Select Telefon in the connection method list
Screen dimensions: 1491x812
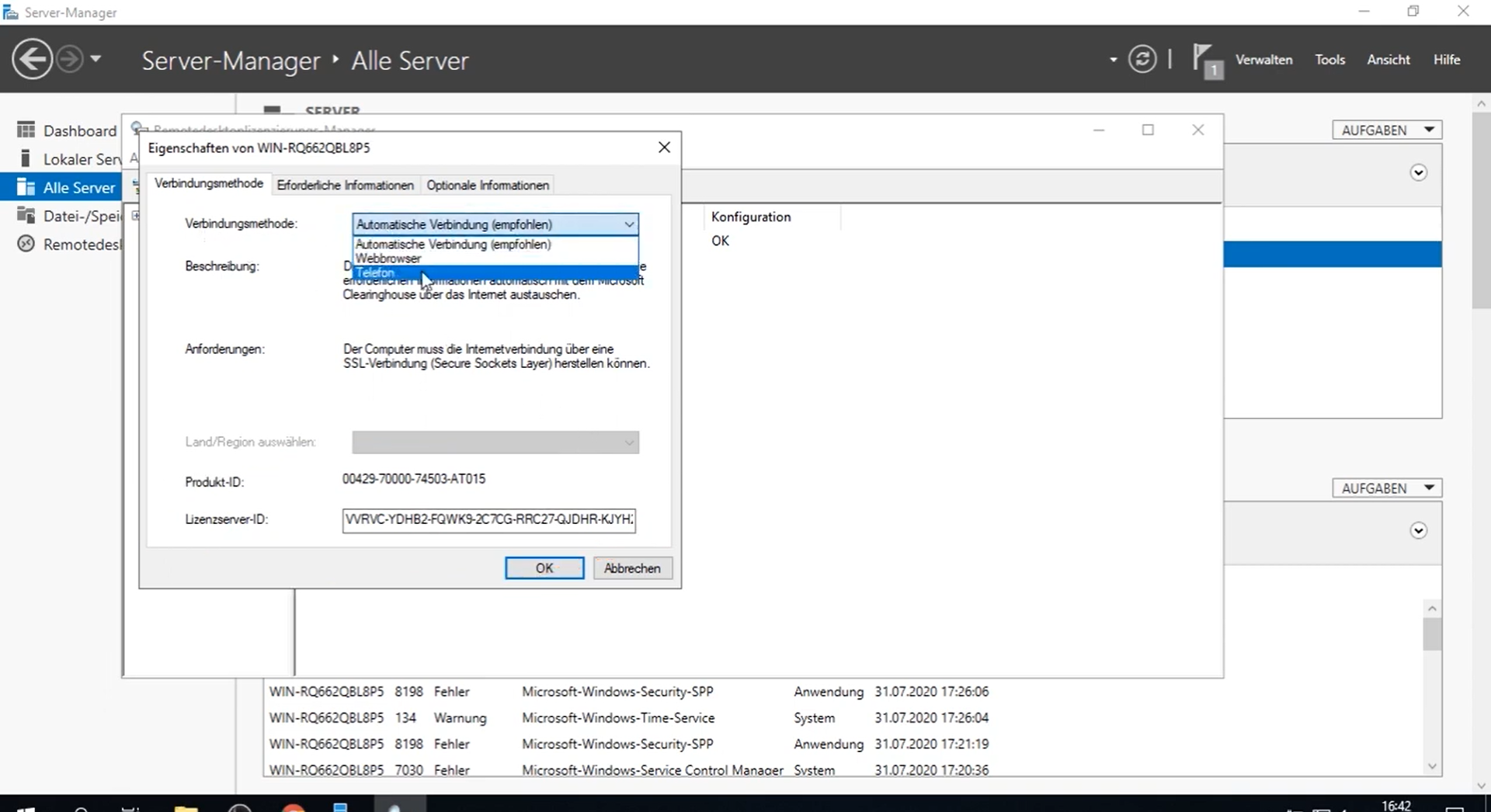pos(375,273)
